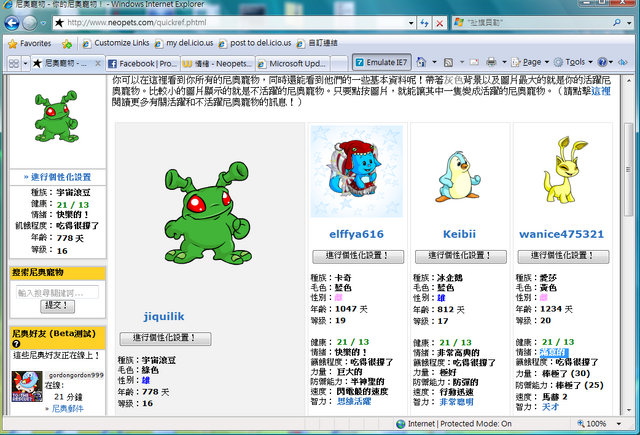Image resolution: width=640 pixels, height=435 pixels.
Task: Open my del.icio.us favorite link
Action: (x=184, y=43)
